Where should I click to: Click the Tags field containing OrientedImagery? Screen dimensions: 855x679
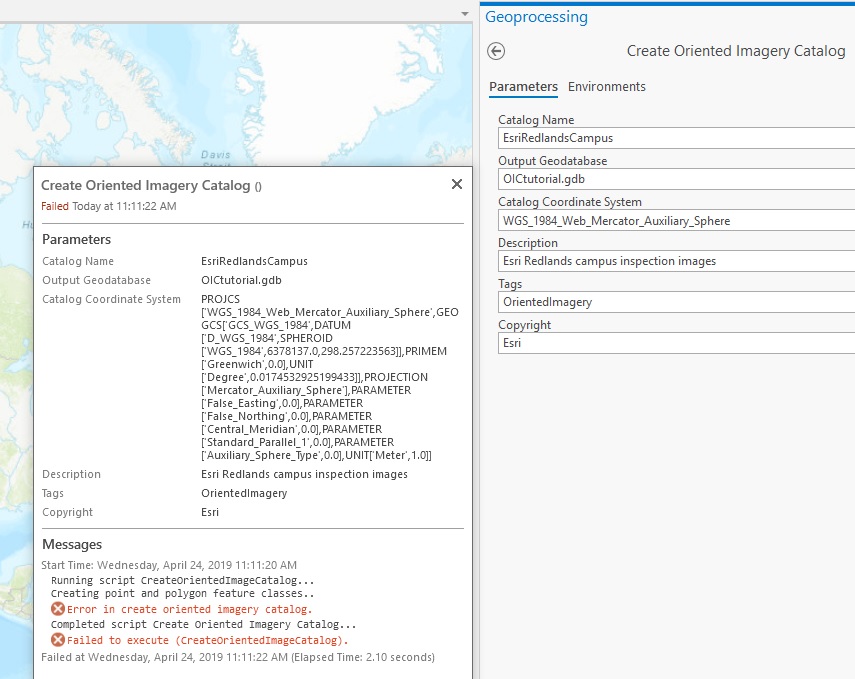click(676, 302)
